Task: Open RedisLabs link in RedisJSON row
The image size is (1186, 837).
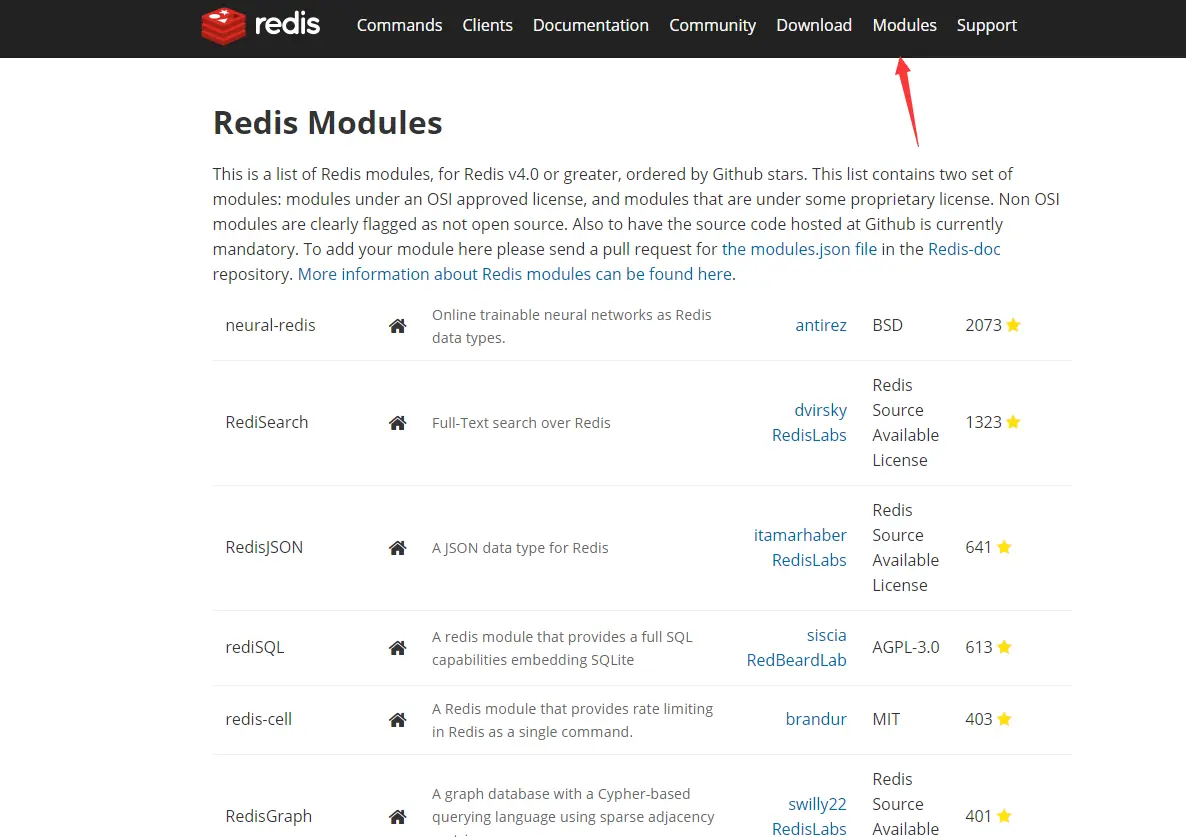Action: 809,560
